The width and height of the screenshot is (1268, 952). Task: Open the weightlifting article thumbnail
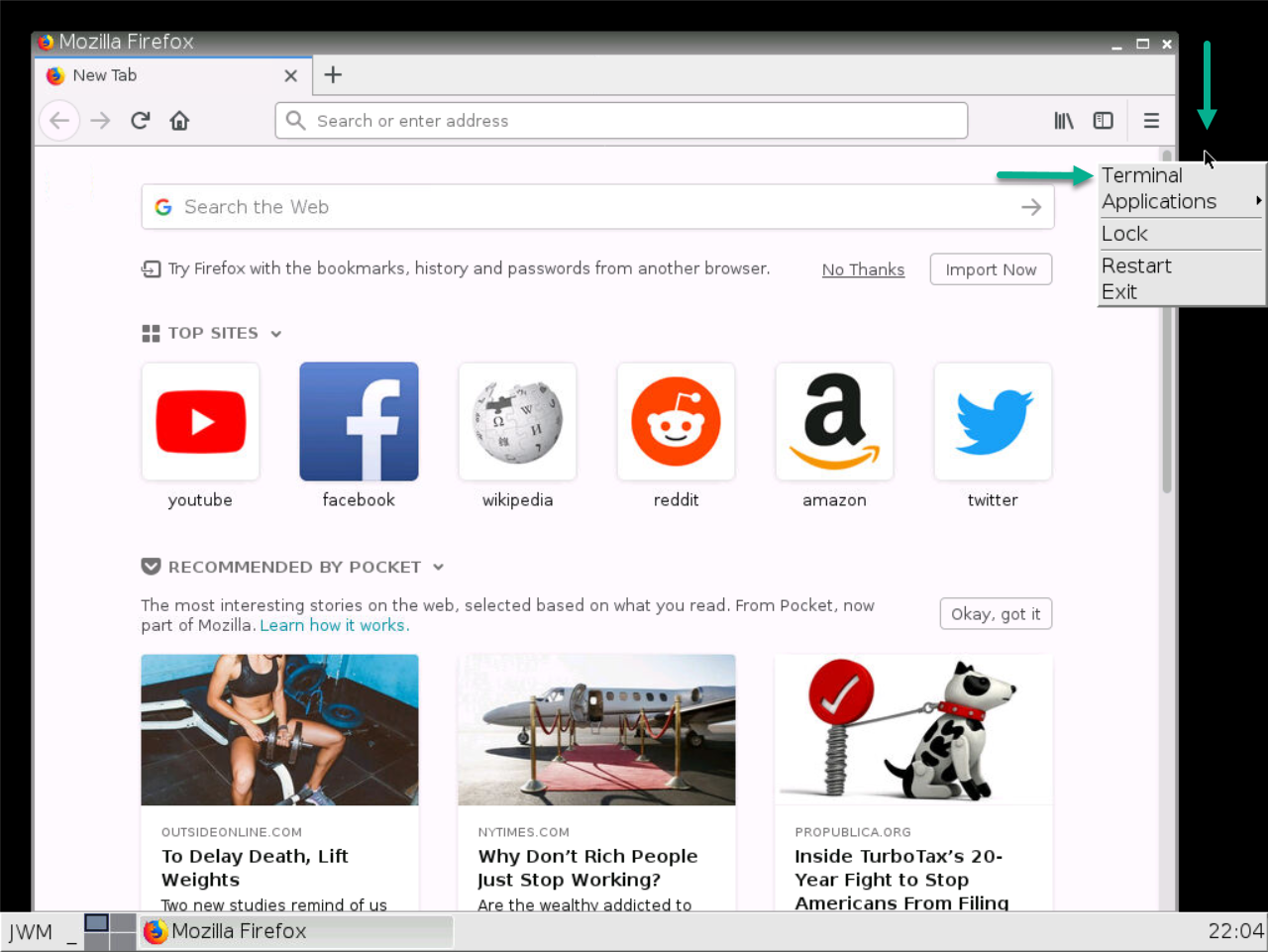click(x=279, y=729)
